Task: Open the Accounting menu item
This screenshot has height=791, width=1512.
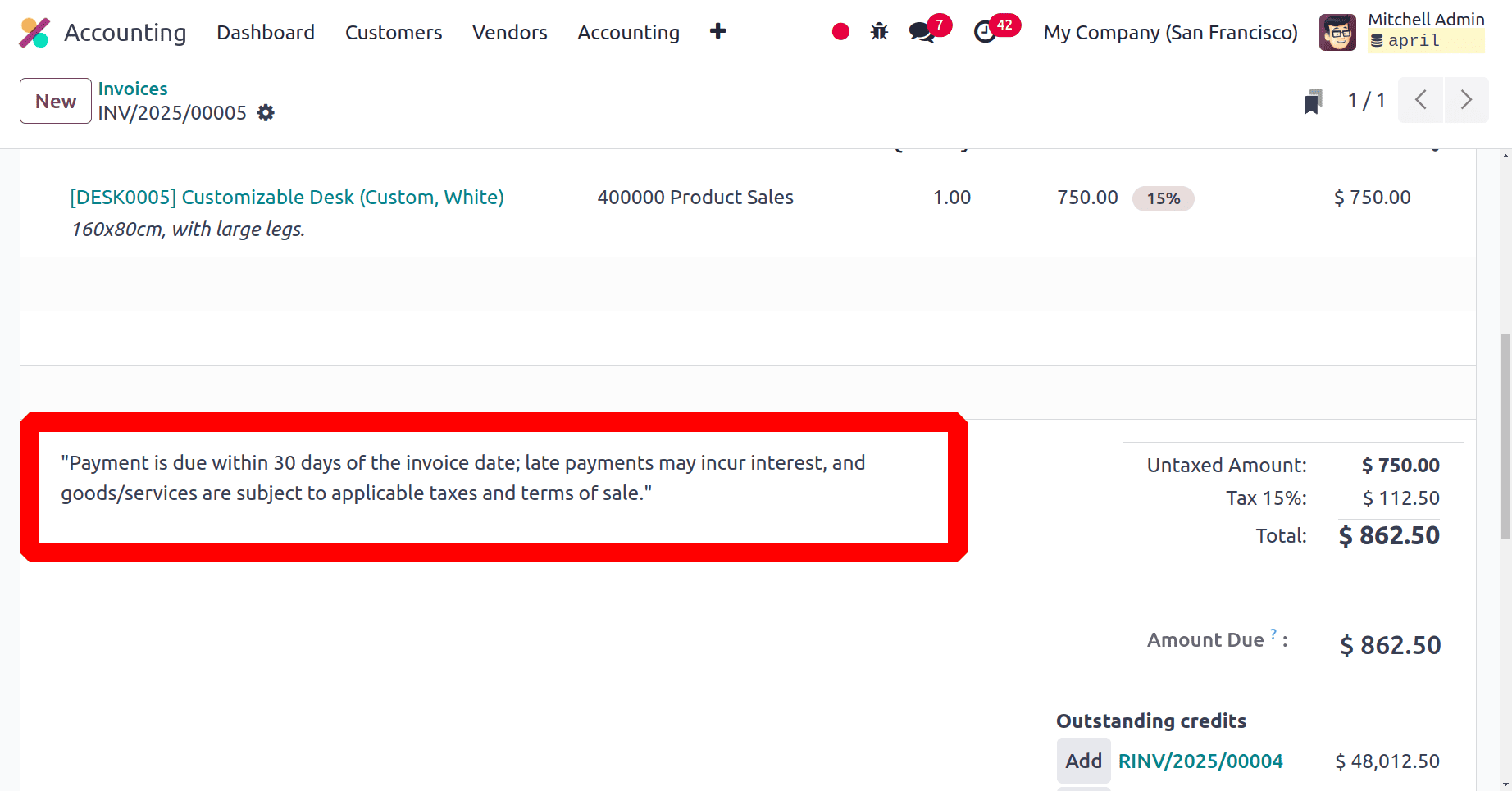Action: click(x=629, y=32)
